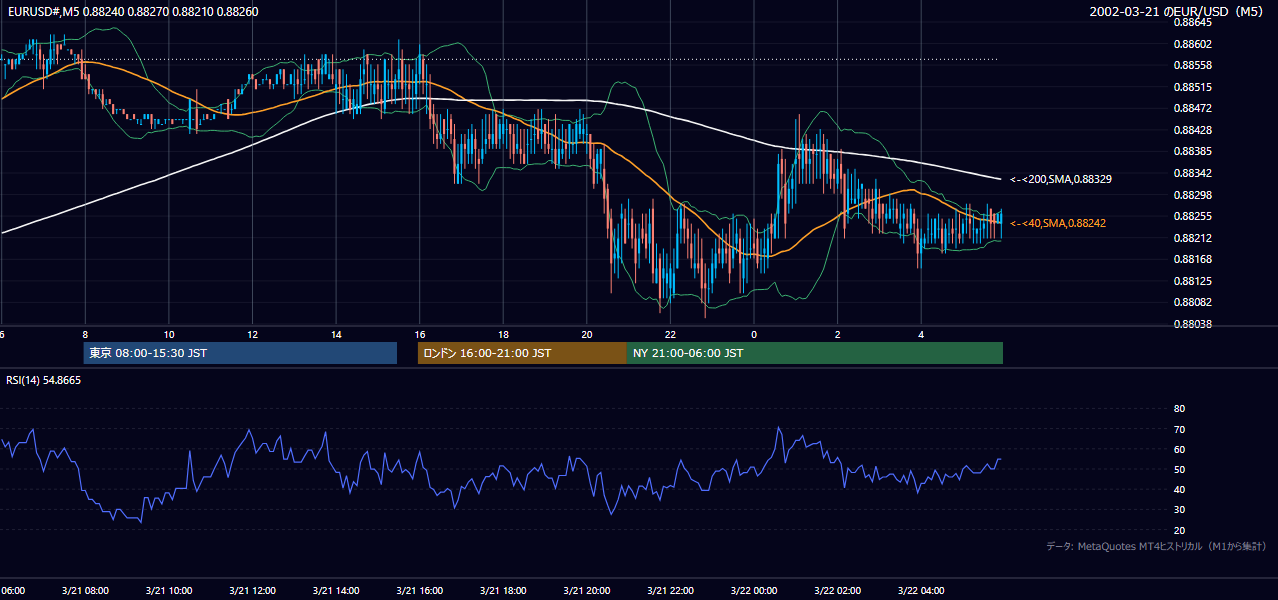Click the RSI level 50 label

[x=1179, y=469]
